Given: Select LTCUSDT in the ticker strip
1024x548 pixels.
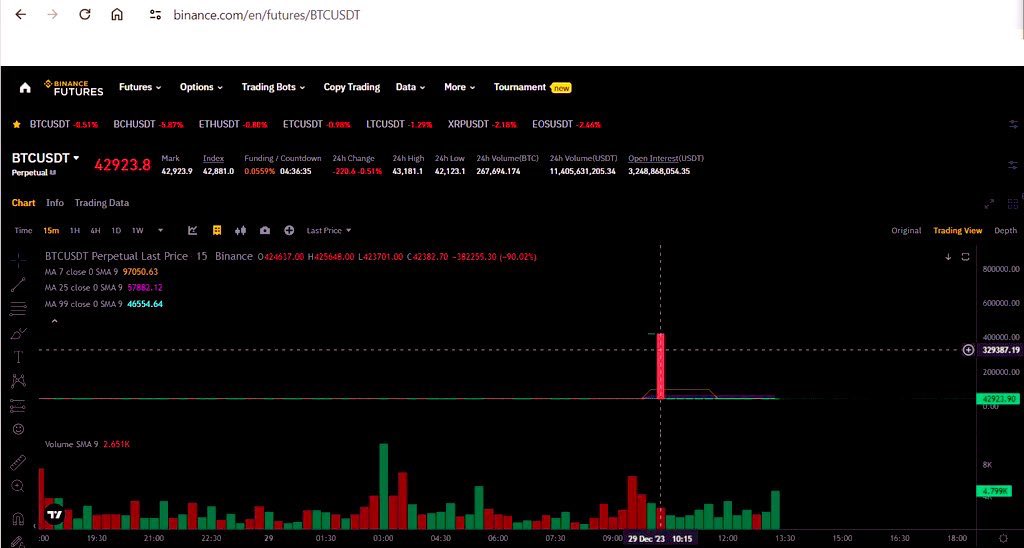Looking at the screenshot, I should (x=399, y=124).
